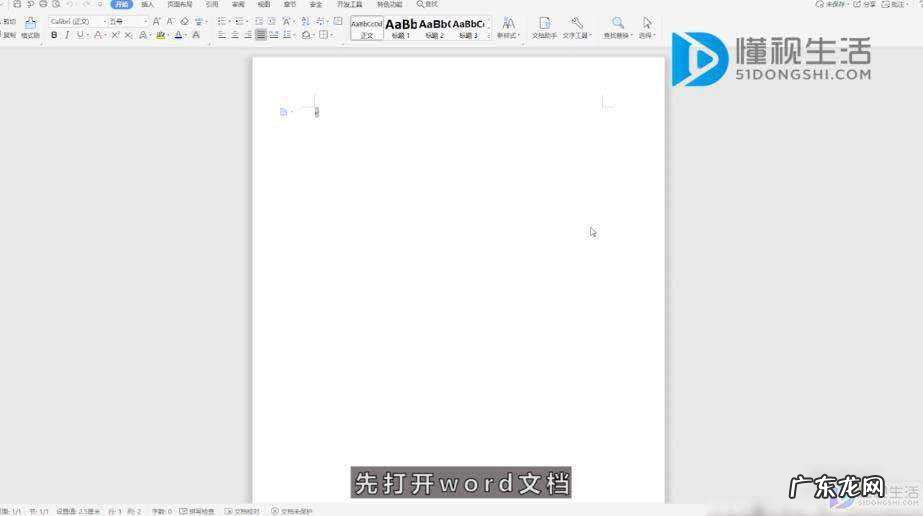Click the undo arrow
The height and width of the screenshot is (516, 923).
(x=70, y=4)
